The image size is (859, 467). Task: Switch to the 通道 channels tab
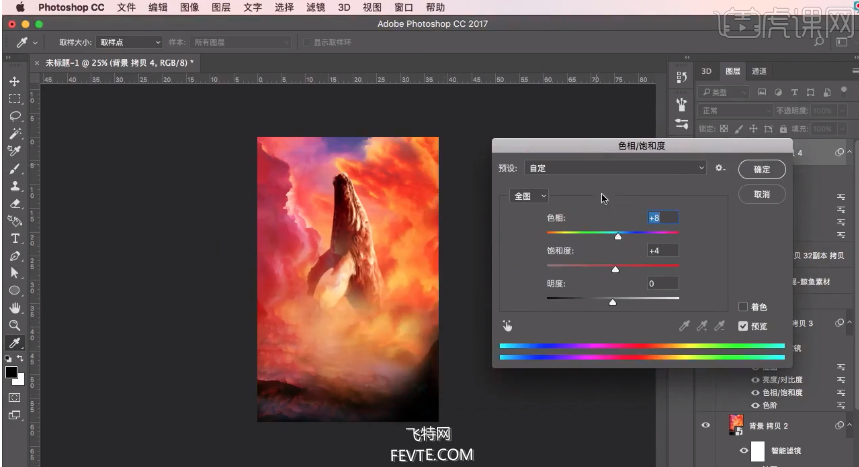[x=759, y=71]
